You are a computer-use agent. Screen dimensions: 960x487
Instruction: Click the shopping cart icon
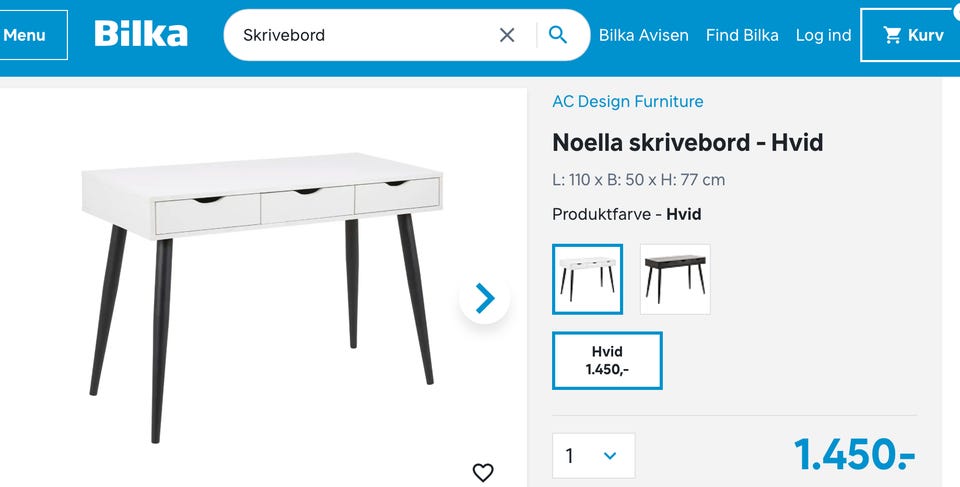tap(892, 35)
